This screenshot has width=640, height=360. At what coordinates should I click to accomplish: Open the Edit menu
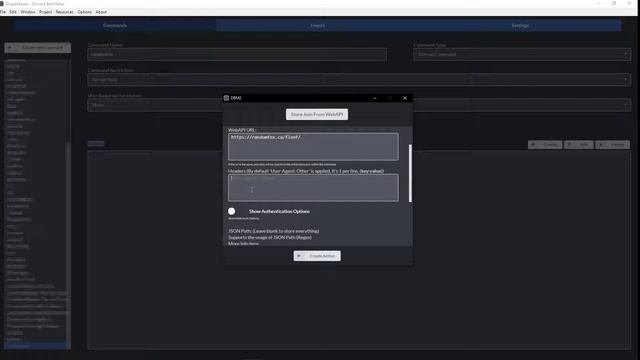point(13,12)
